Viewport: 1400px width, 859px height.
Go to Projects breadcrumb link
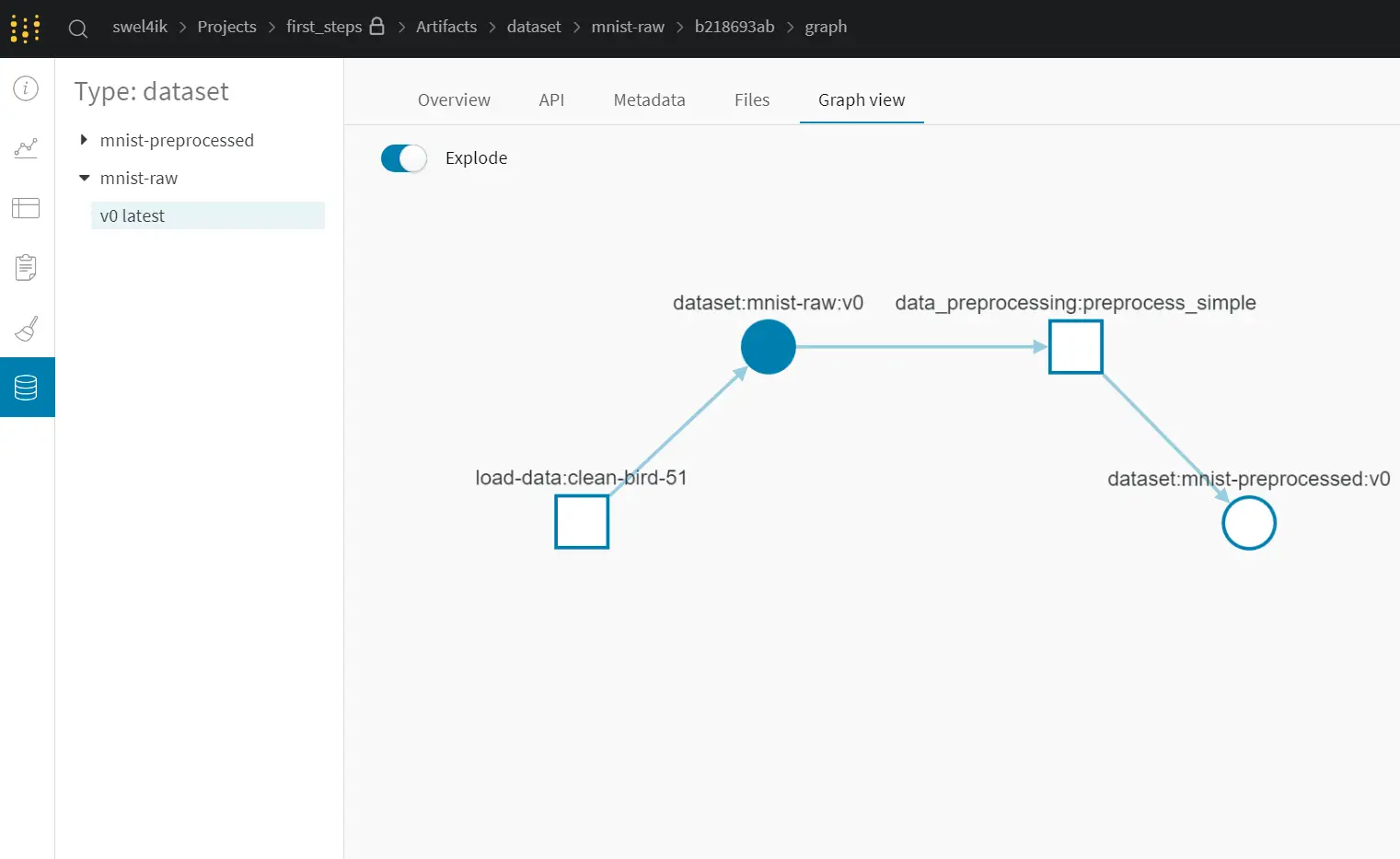point(226,27)
